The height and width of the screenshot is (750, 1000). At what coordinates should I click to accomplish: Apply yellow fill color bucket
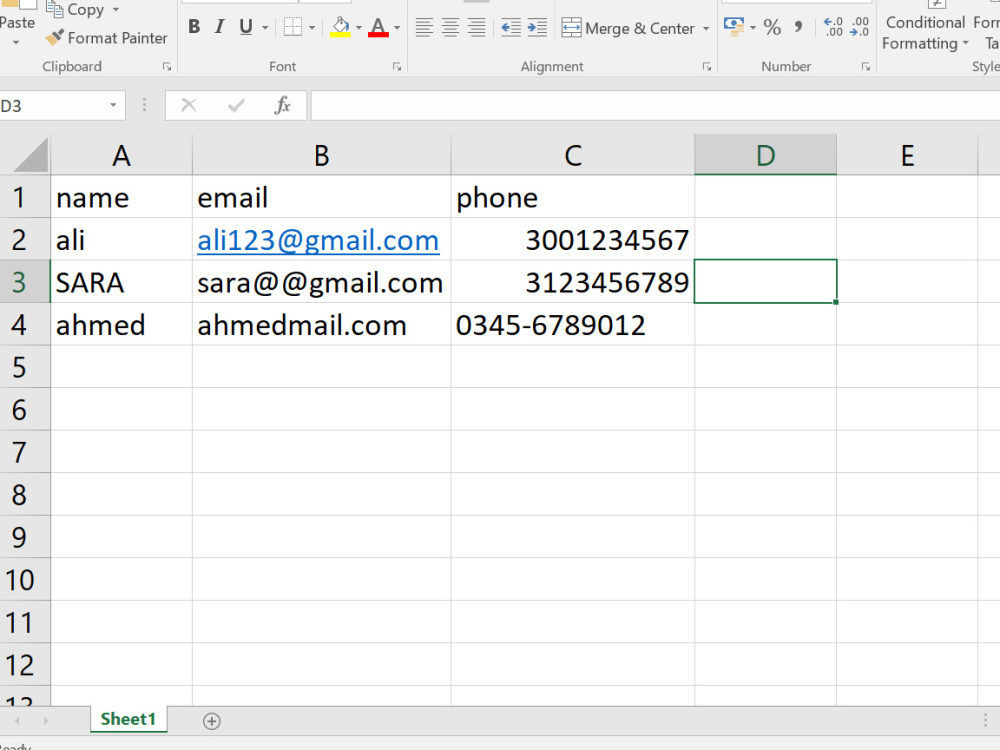(x=341, y=27)
